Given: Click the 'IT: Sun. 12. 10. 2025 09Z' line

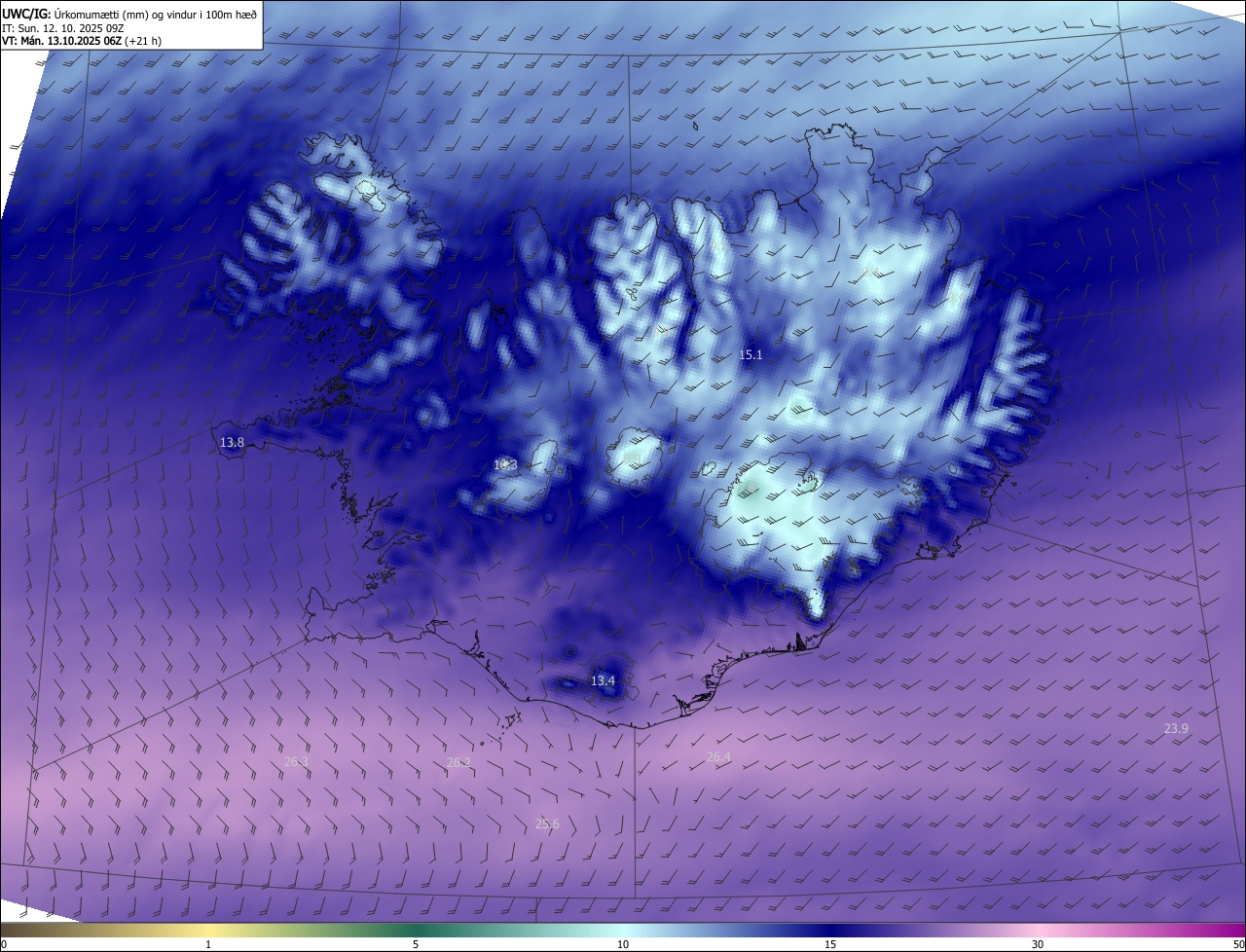Looking at the screenshot, I should pyautogui.click(x=63, y=27).
